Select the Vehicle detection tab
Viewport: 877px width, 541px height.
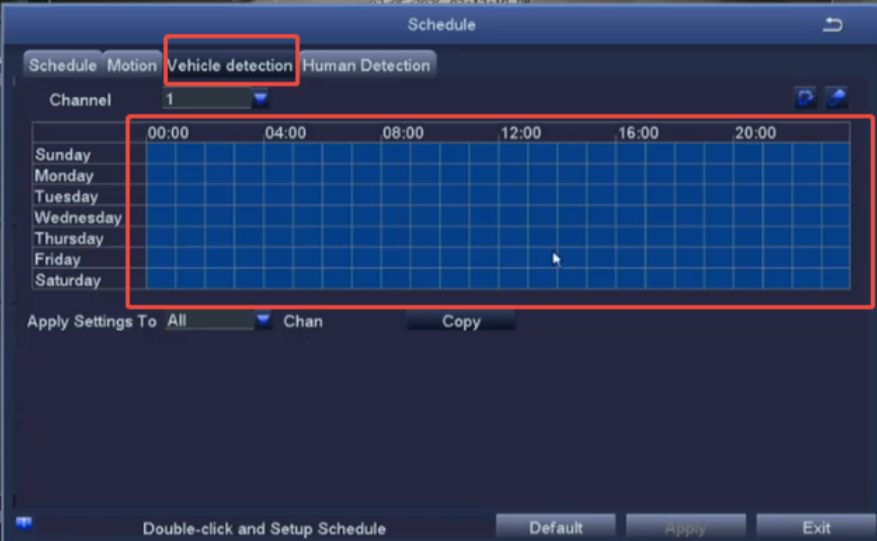(230, 66)
